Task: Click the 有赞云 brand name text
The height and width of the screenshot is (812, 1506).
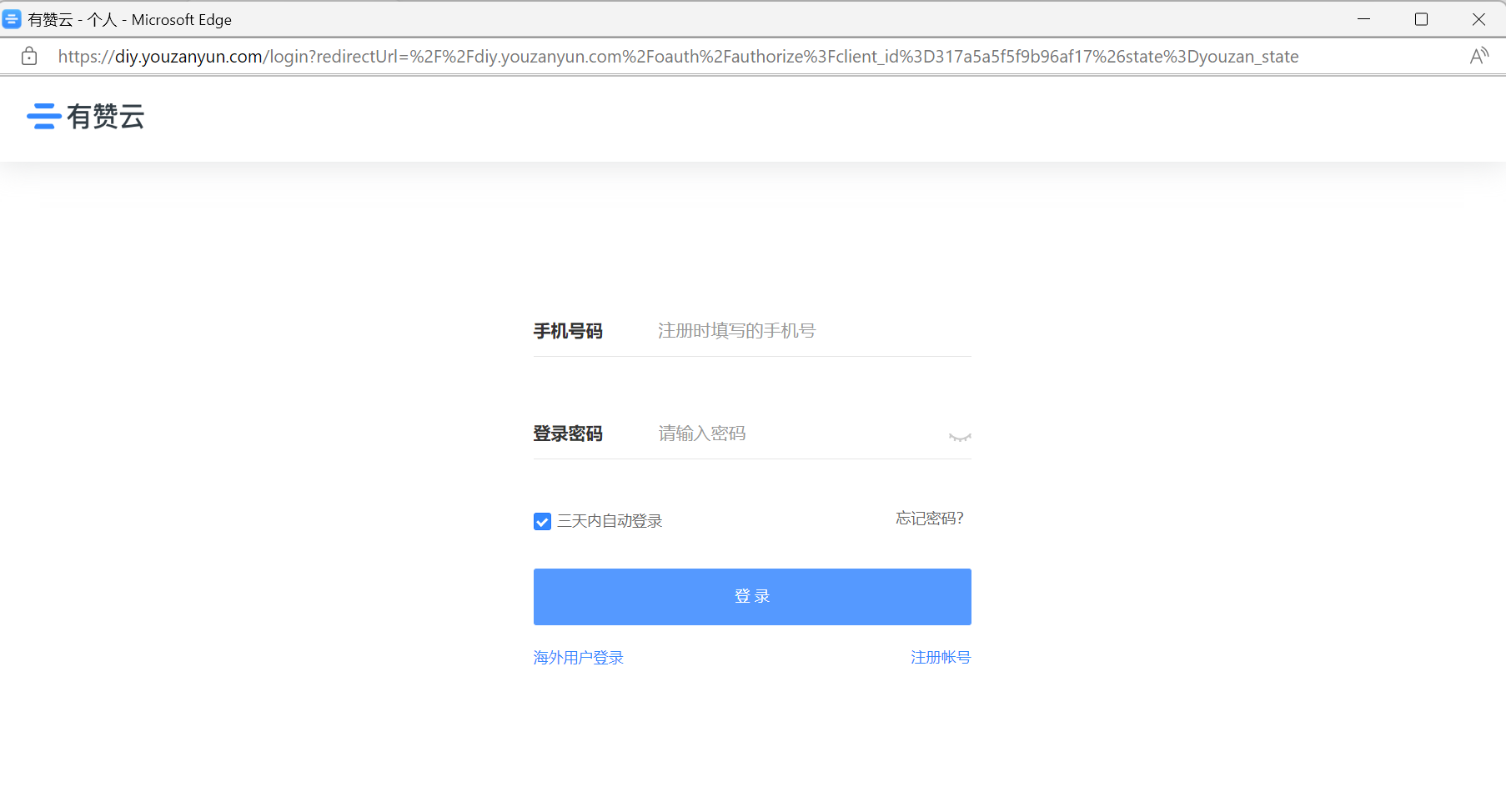Action: (x=106, y=116)
